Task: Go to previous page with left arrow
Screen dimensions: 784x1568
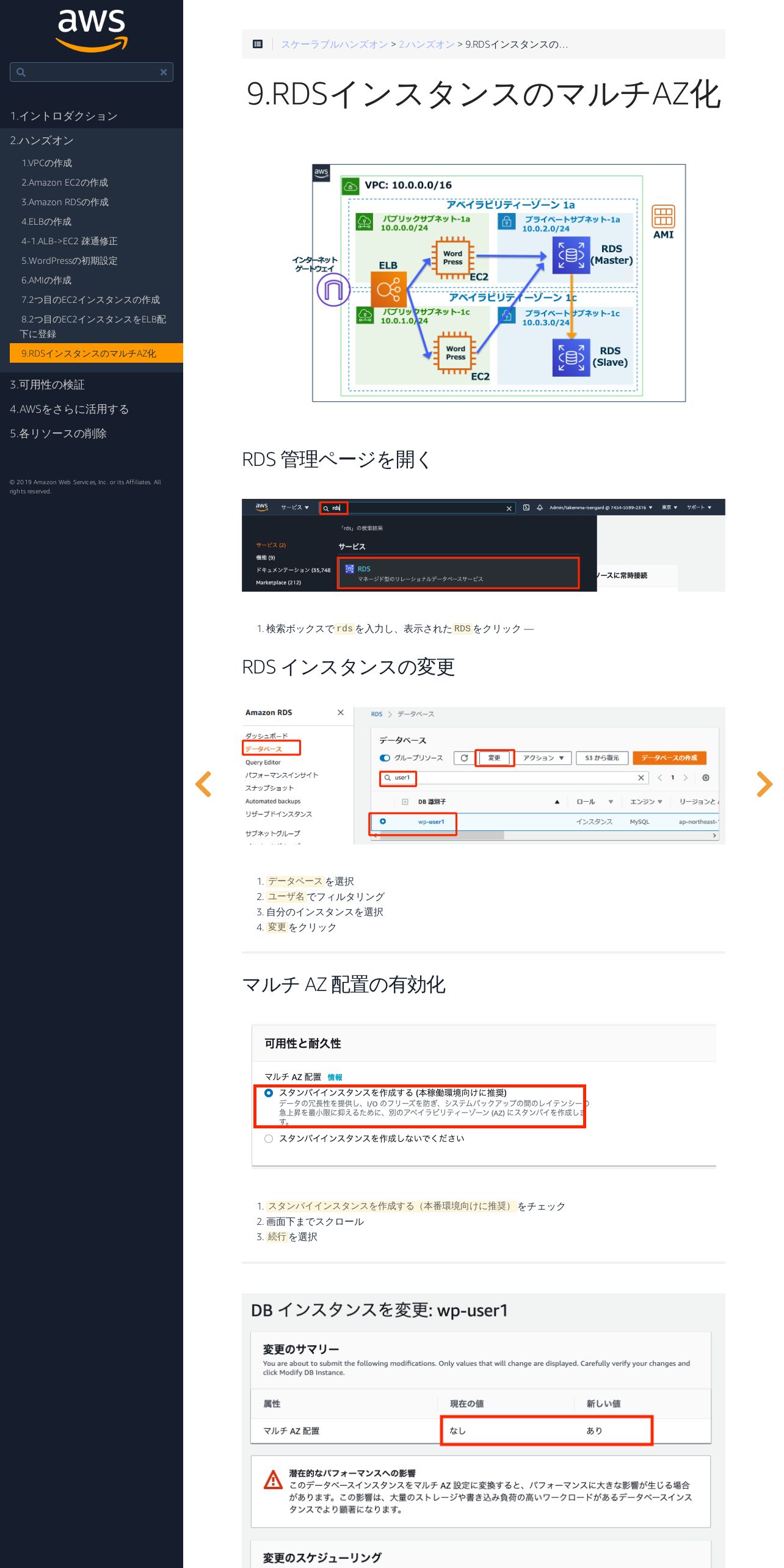Action: (x=203, y=784)
